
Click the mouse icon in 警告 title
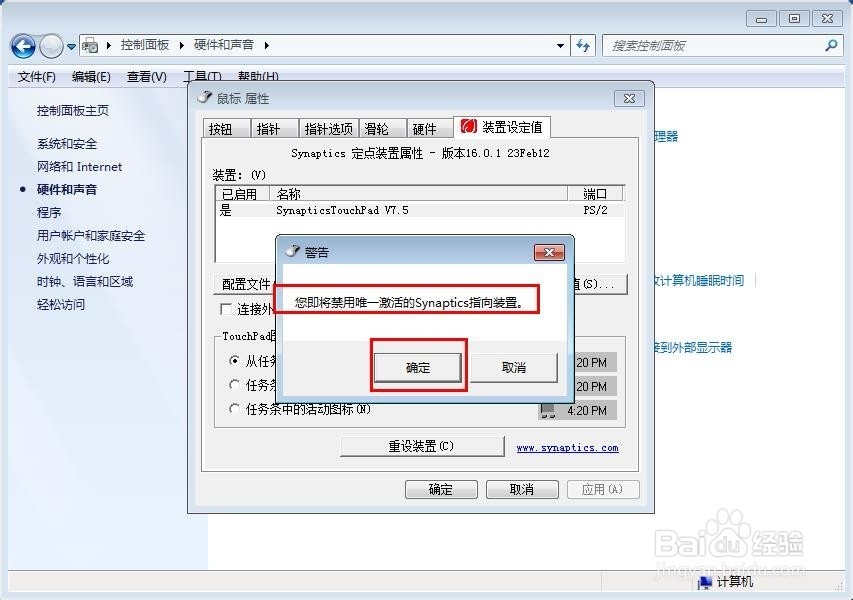pyautogui.click(x=293, y=251)
